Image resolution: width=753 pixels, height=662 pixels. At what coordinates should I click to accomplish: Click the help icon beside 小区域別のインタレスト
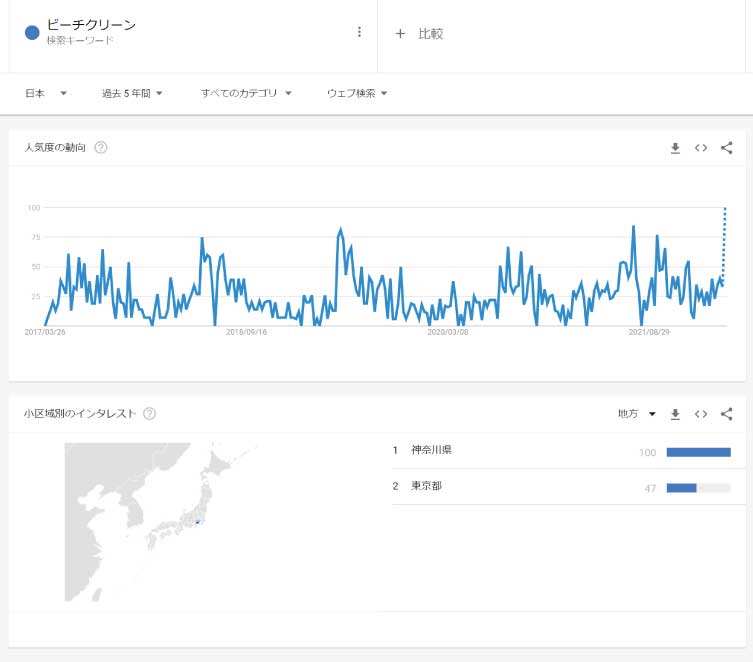tap(149, 413)
